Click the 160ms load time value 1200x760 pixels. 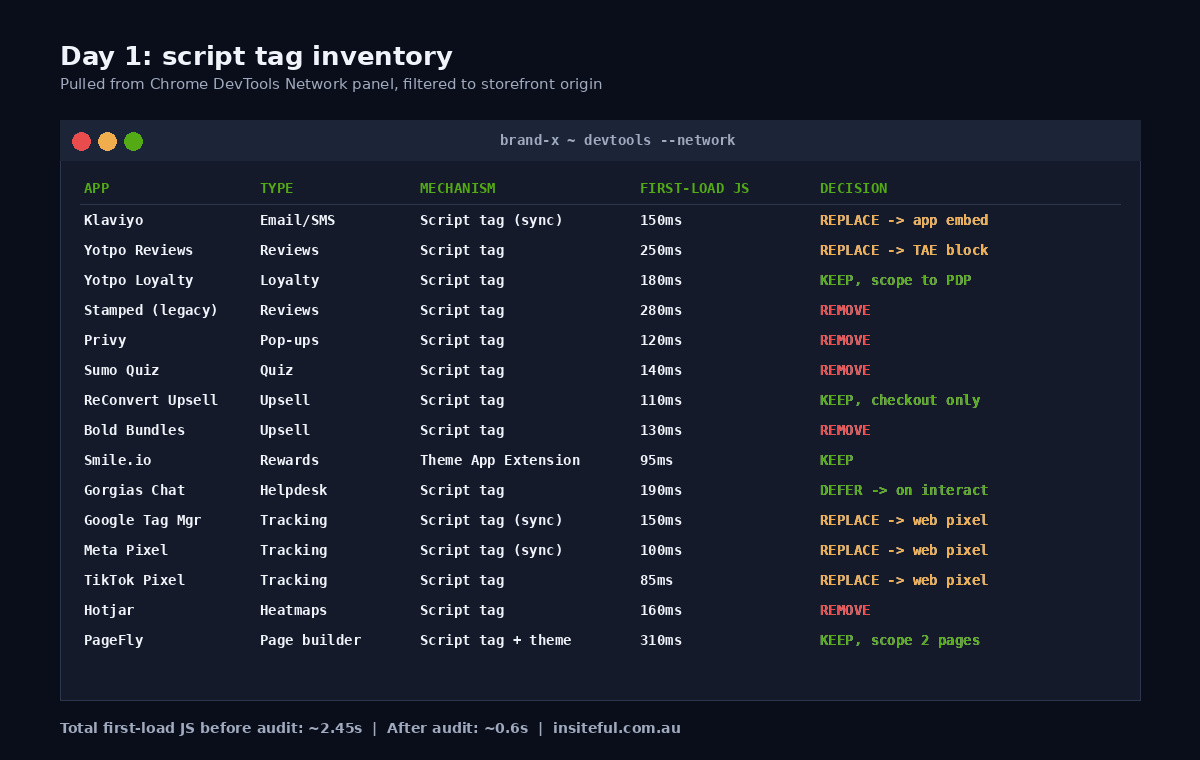[x=661, y=610]
